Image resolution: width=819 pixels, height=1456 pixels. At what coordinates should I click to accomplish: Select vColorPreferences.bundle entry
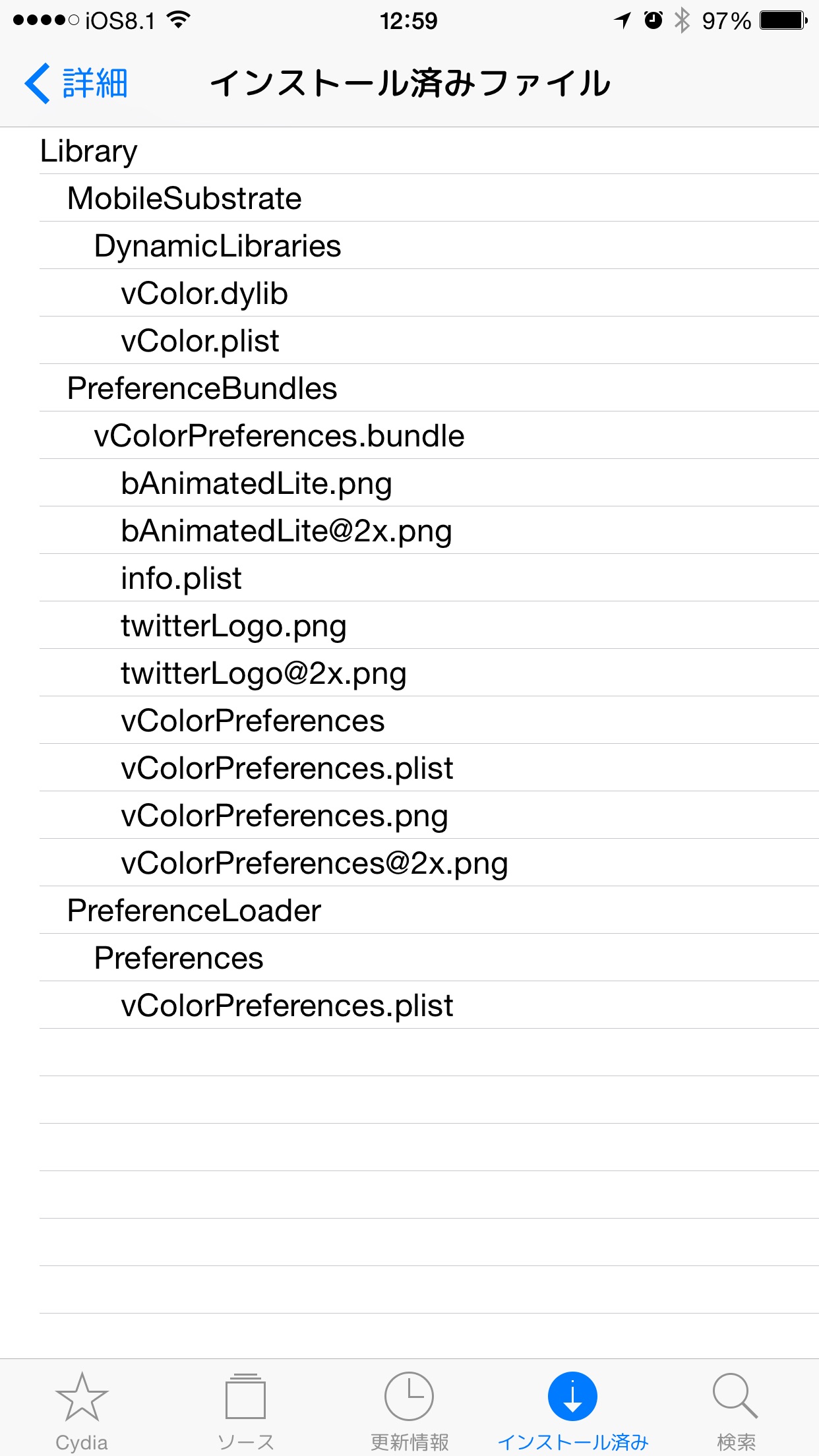click(x=429, y=436)
